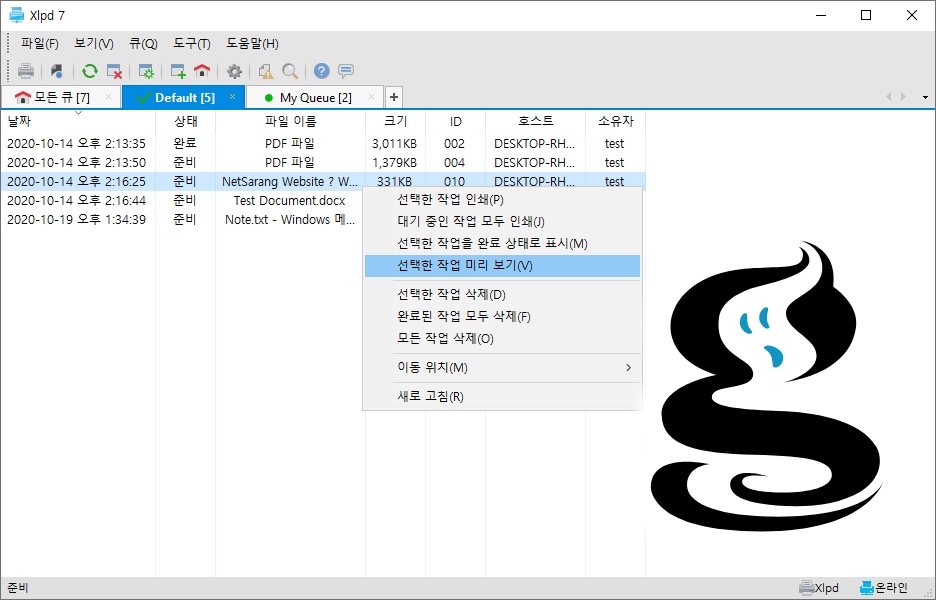Click the magnifying glass toolbar icon
This screenshot has height=600, width=936.
(290, 71)
